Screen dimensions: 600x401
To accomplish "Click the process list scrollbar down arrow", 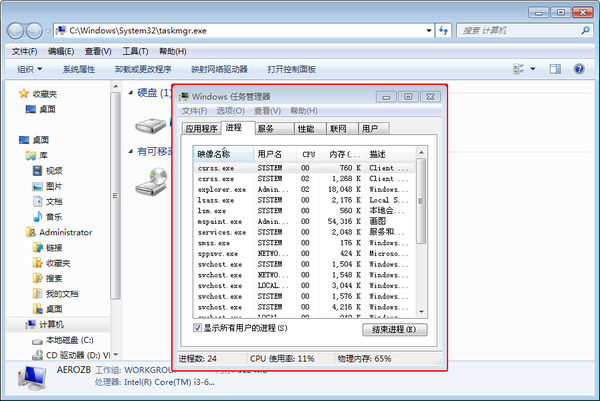I will 421,312.
